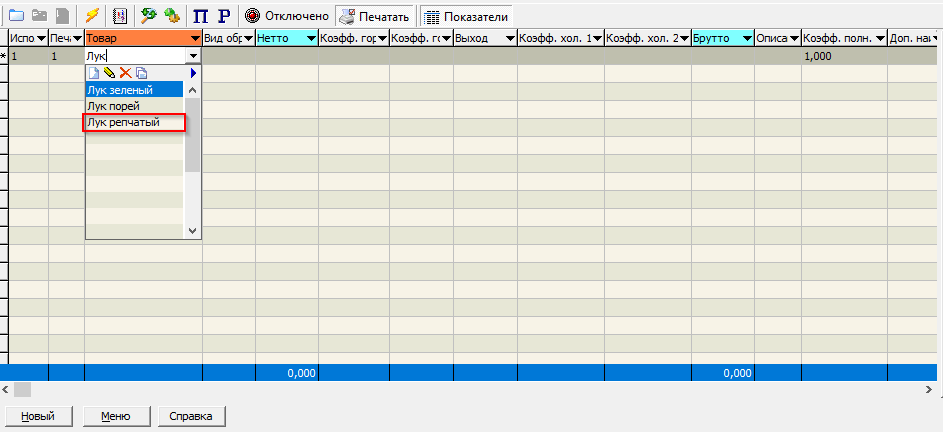Click the bold blue П toolbar icon
Screen dimensions: 943x432
coord(200,16)
